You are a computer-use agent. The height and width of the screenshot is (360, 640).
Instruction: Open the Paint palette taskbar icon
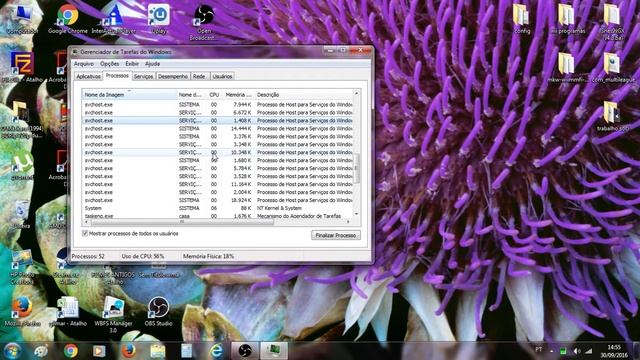pos(41,351)
